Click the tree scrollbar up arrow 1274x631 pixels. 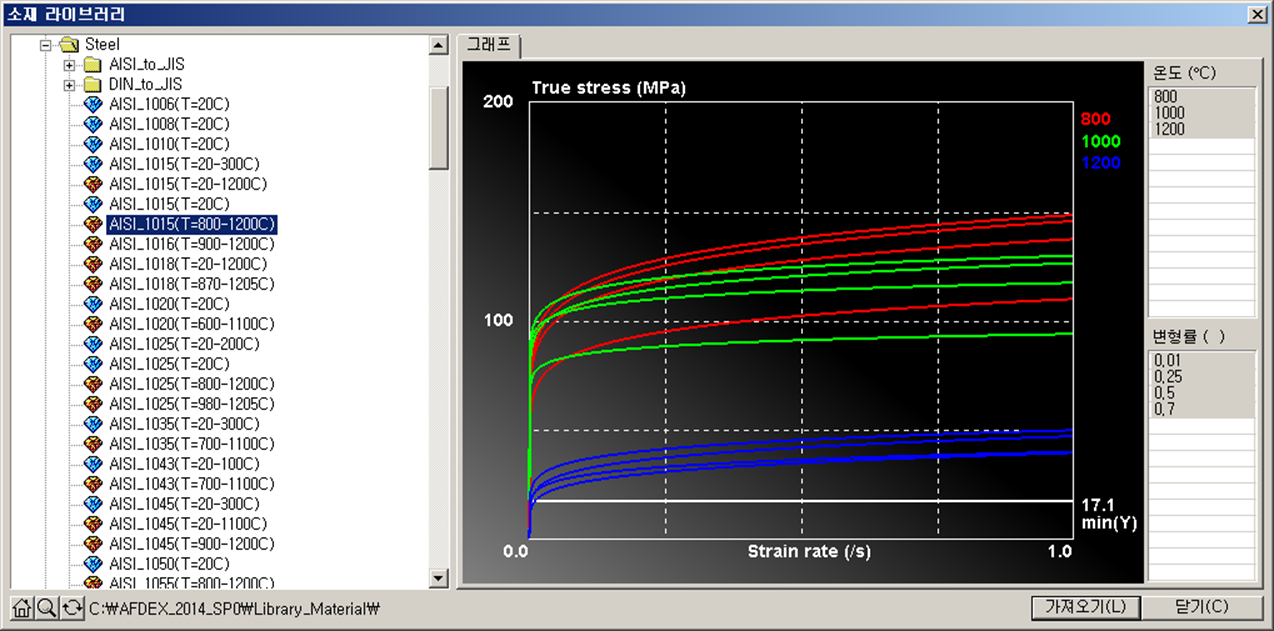tap(438, 46)
